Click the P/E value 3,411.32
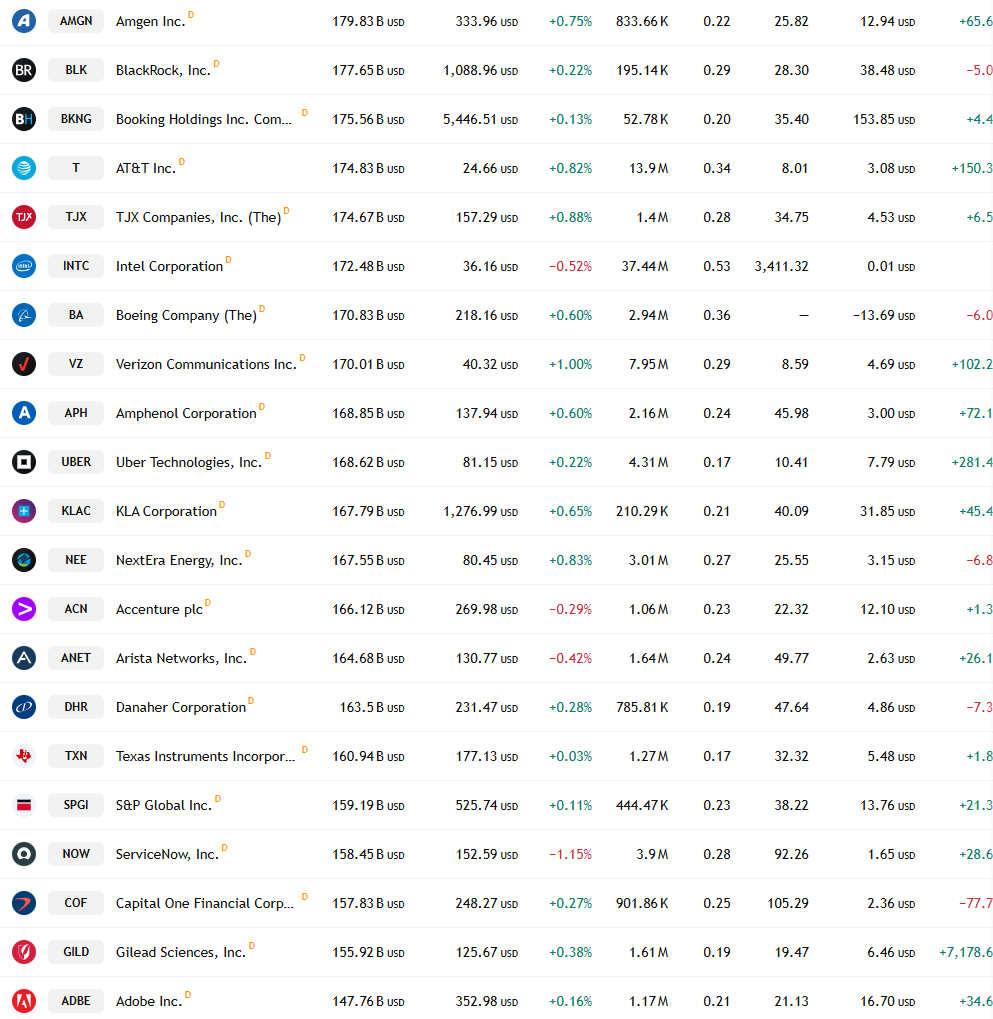993x1019 pixels. [781, 266]
